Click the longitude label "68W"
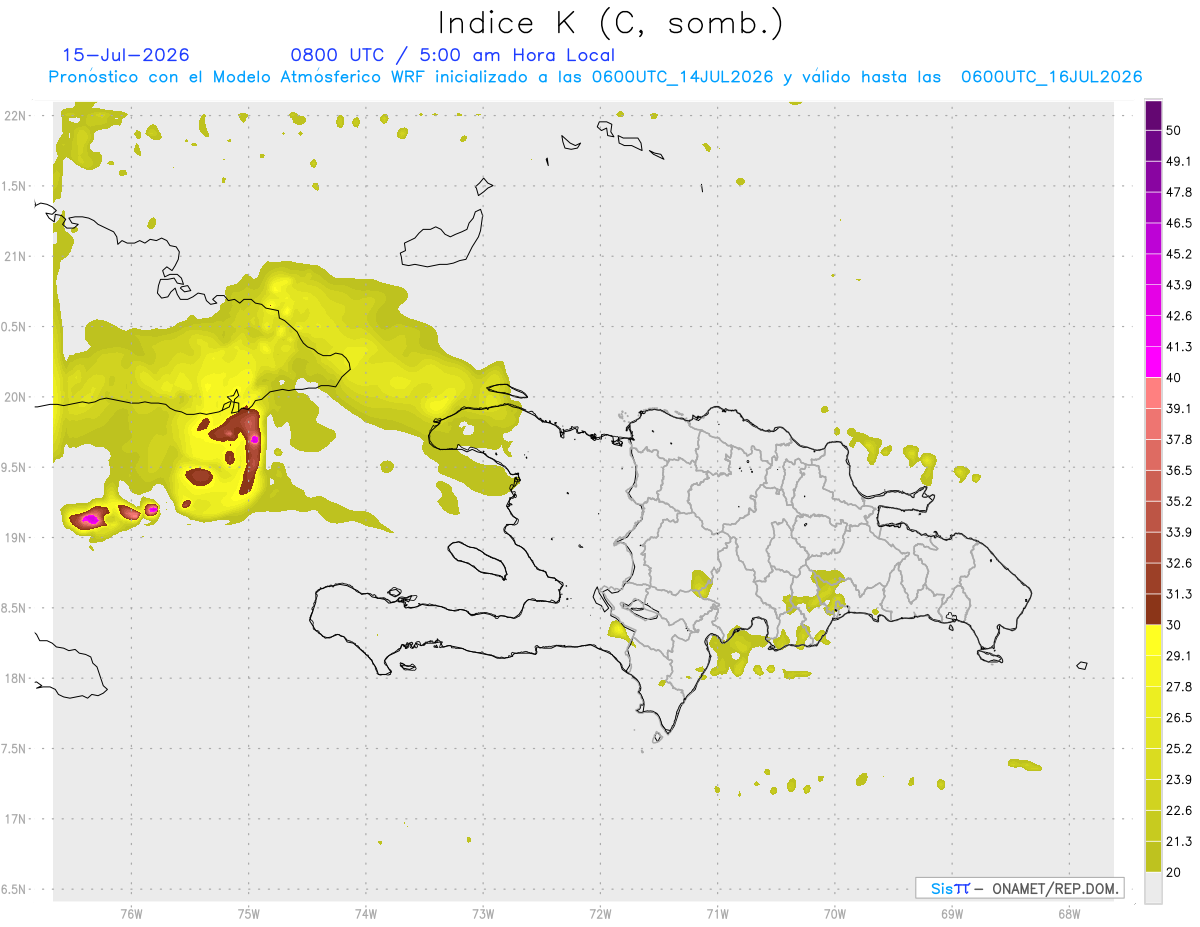The image size is (1200, 927). 1068,914
